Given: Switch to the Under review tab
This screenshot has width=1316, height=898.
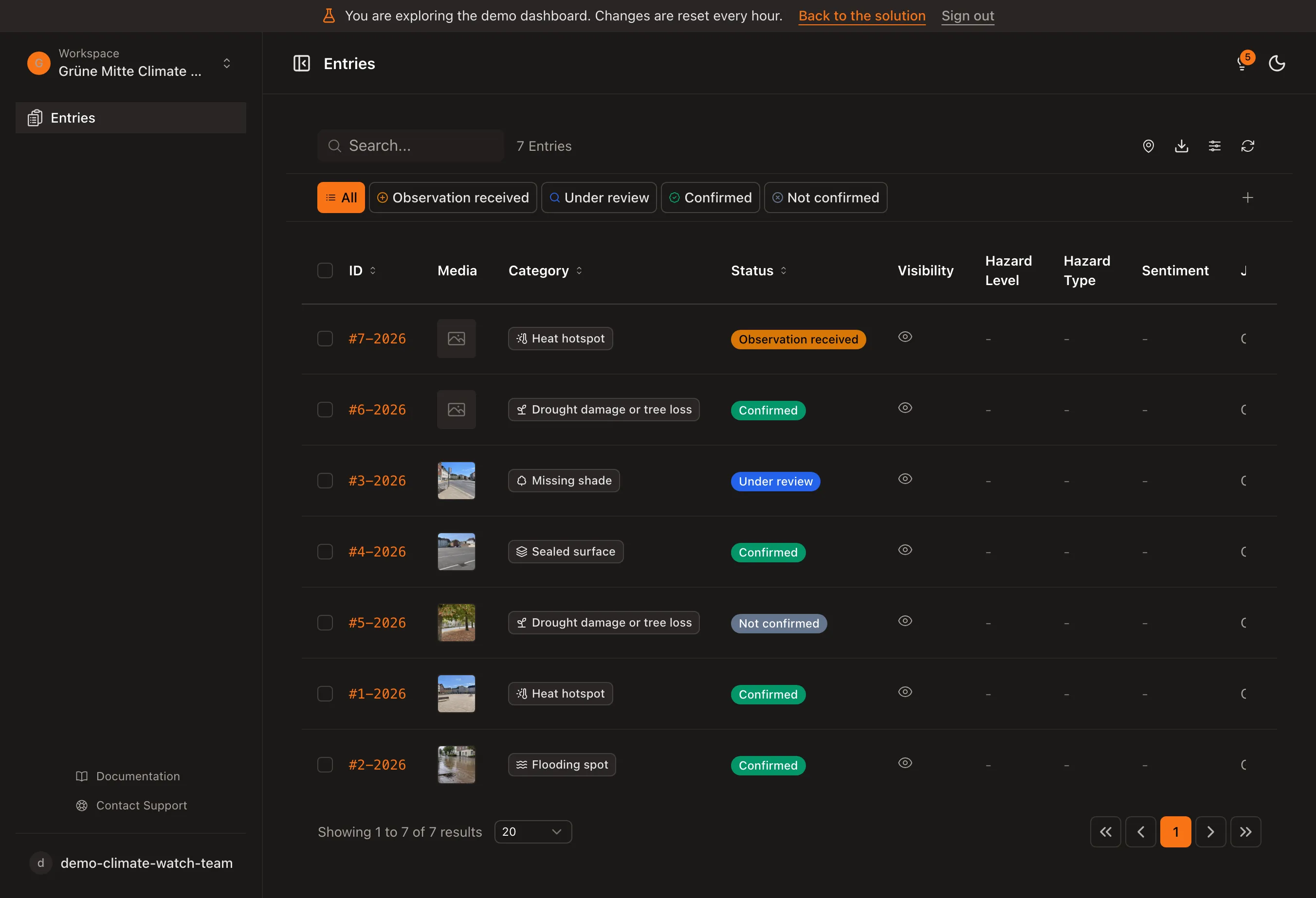Looking at the screenshot, I should coord(599,198).
